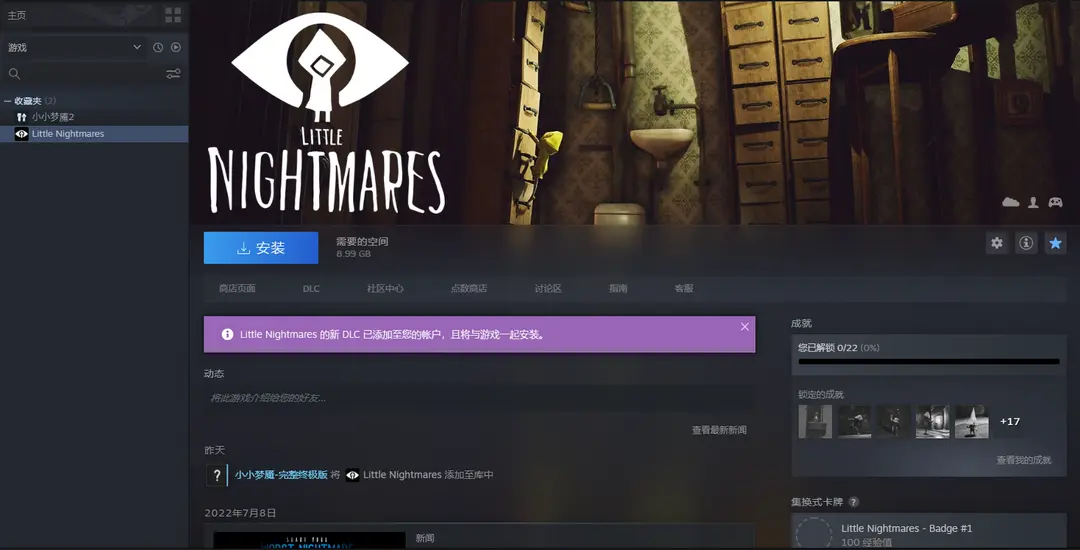This screenshot has width=1080, height=550.
Task: Open the 点数商店 tab
Action: click(x=469, y=288)
